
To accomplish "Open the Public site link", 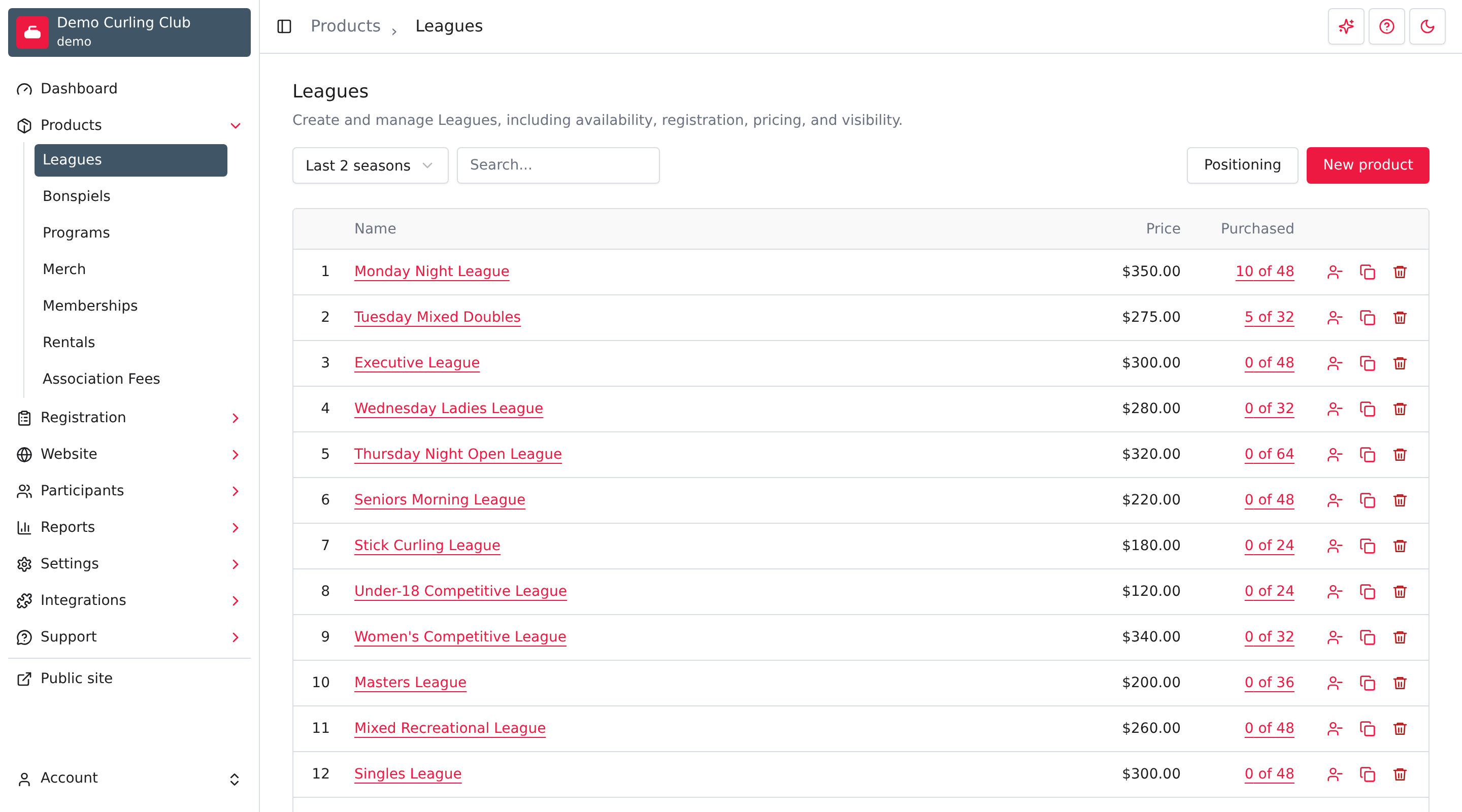I will coord(129,679).
